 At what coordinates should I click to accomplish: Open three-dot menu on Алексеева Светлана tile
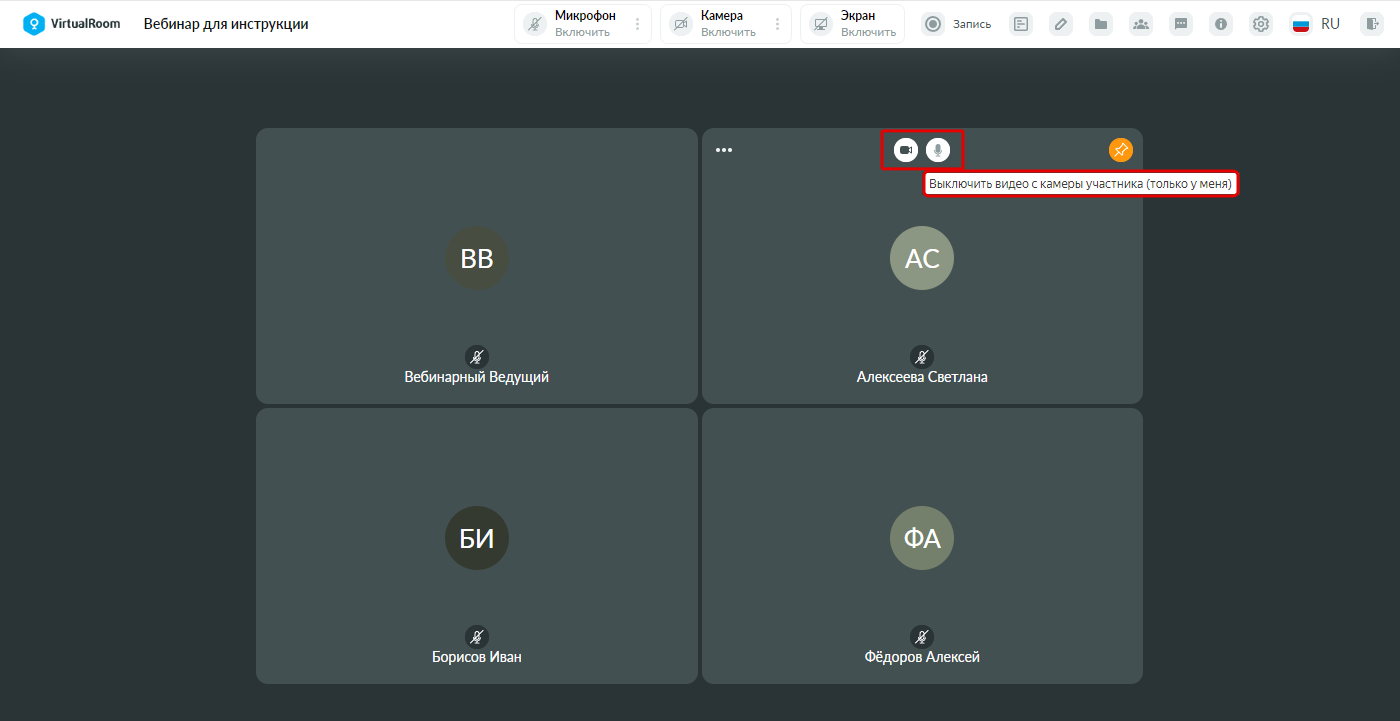pos(724,150)
